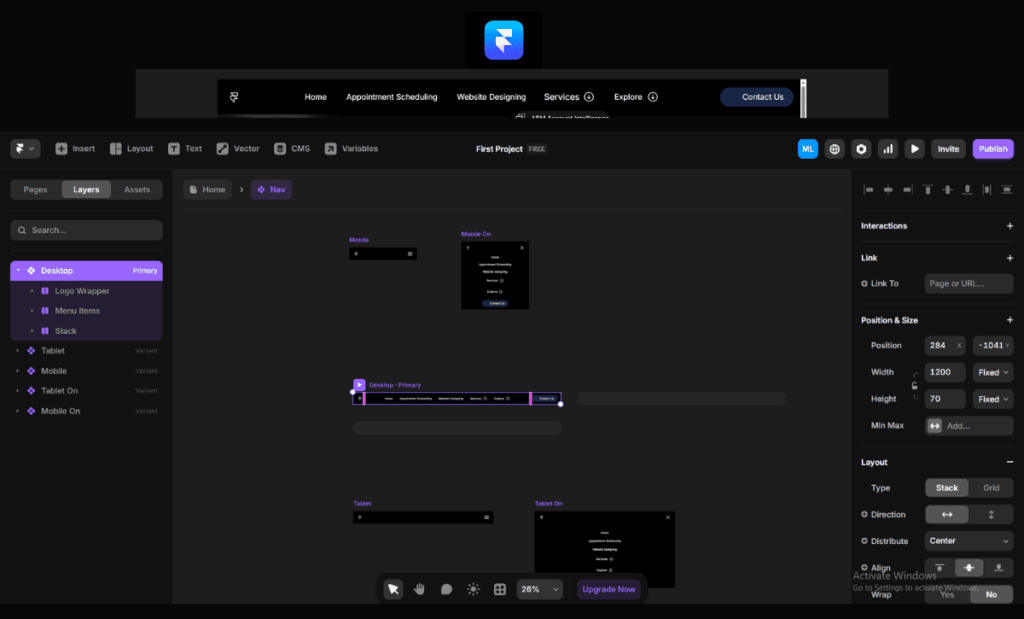Switch to the Assets tab
The height and width of the screenshot is (619, 1024).
(x=137, y=189)
